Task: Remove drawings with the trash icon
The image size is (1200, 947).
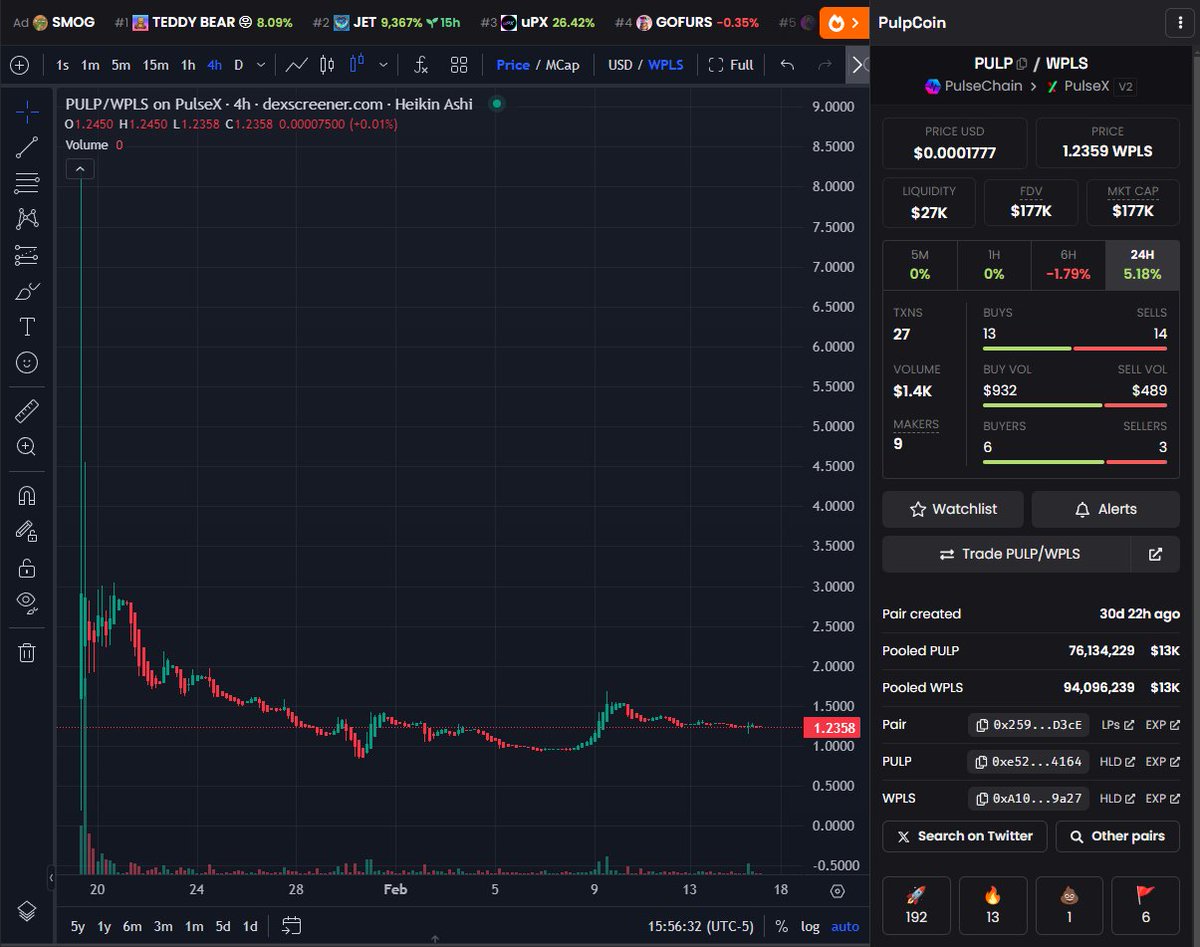Action: coord(27,653)
